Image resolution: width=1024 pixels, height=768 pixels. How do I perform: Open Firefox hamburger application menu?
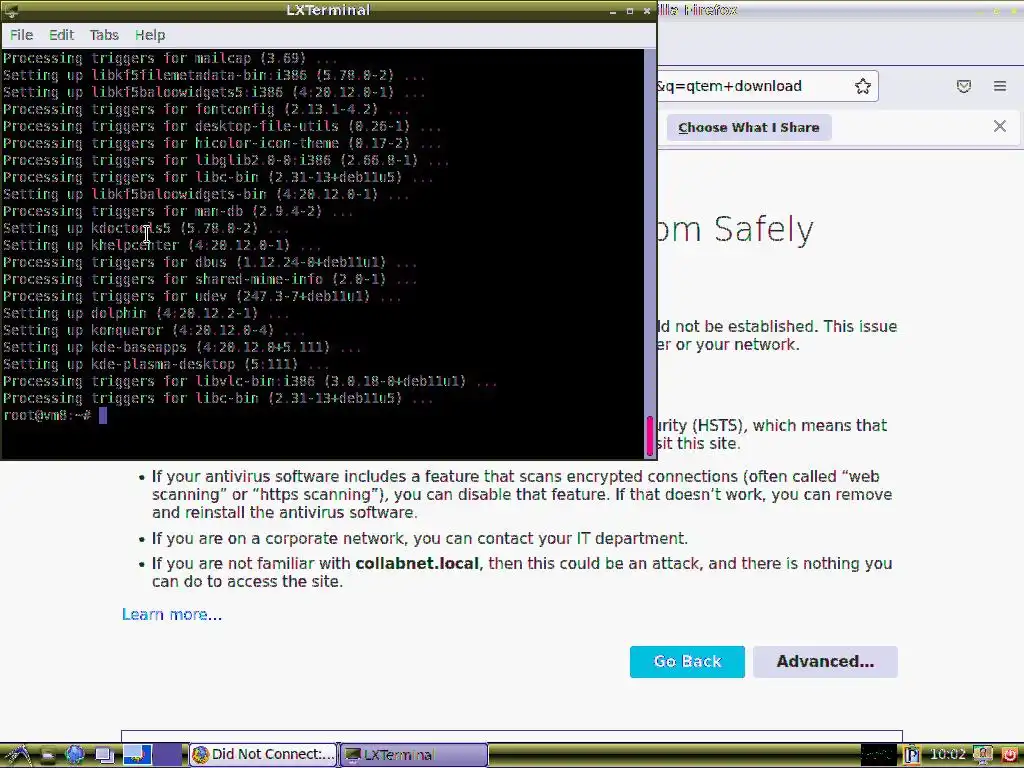click(1000, 86)
